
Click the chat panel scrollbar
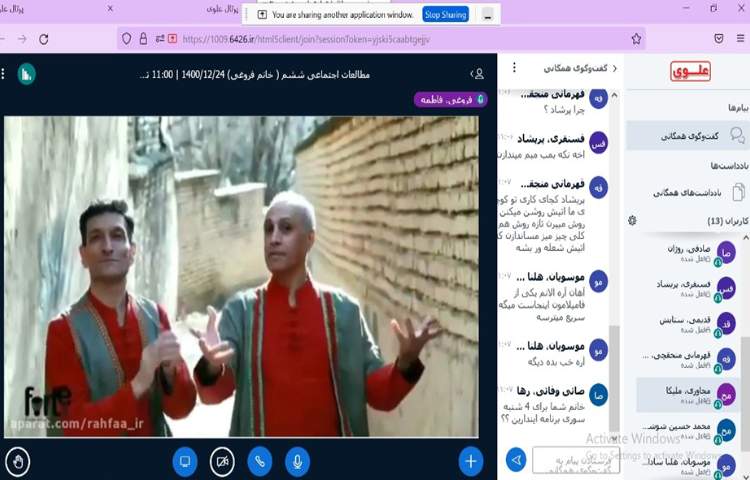[x=614, y=378]
